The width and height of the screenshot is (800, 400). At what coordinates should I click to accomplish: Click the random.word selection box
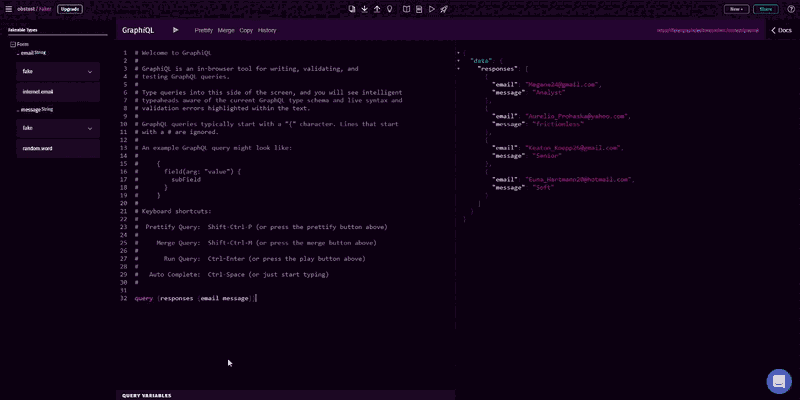[x=58, y=148]
